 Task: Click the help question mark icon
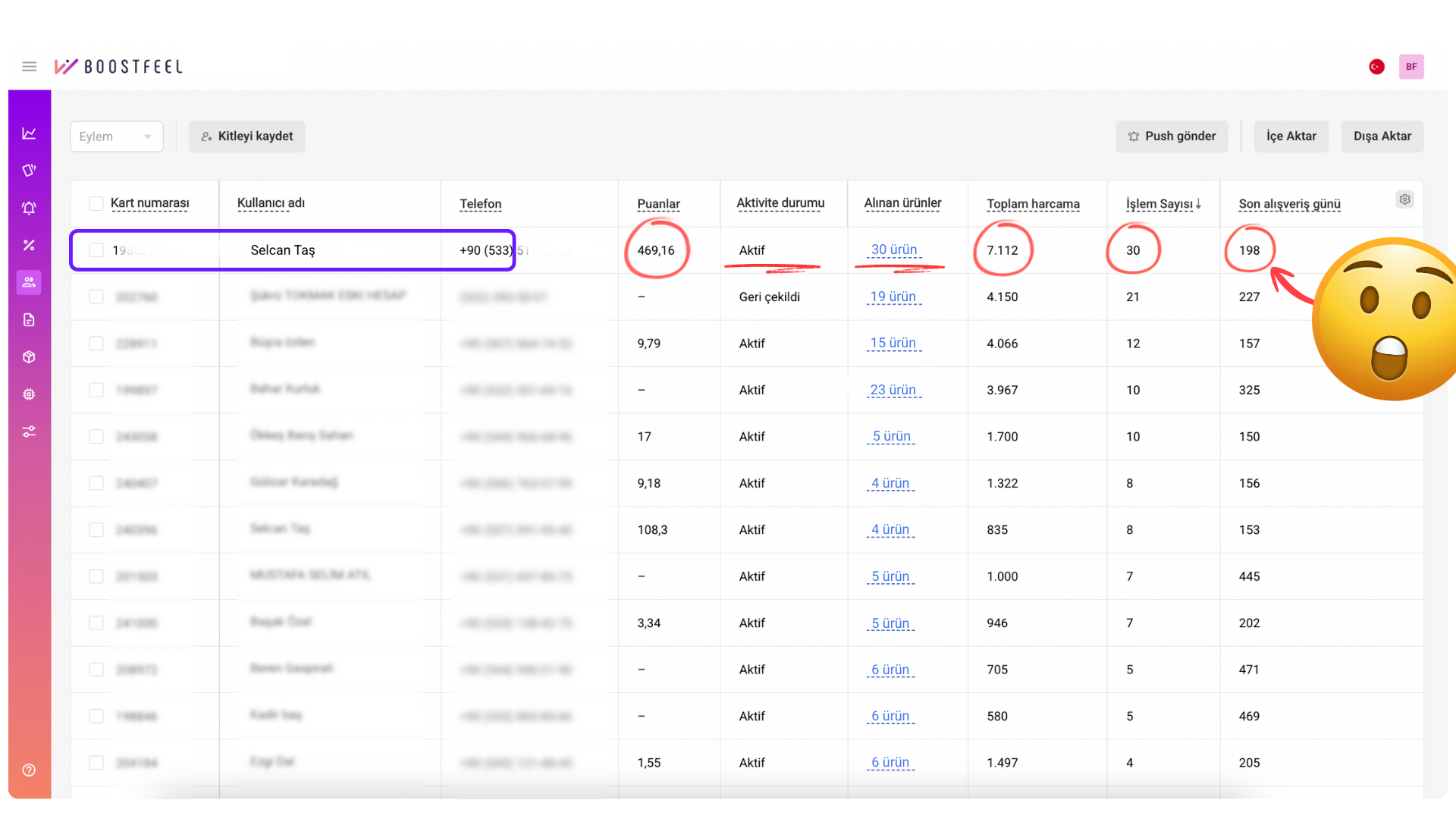click(x=29, y=770)
